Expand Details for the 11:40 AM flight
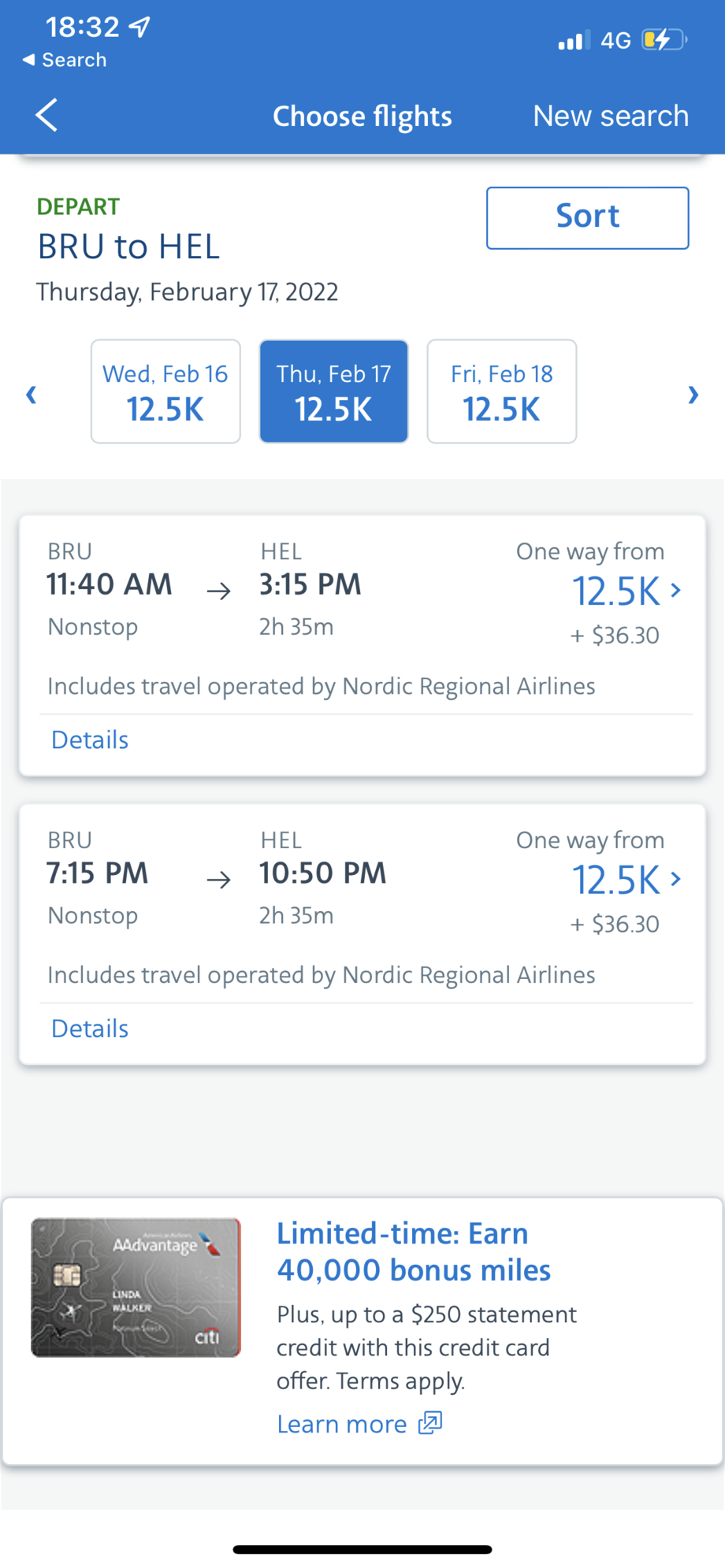Image resolution: width=725 pixels, height=1568 pixels. [90, 740]
